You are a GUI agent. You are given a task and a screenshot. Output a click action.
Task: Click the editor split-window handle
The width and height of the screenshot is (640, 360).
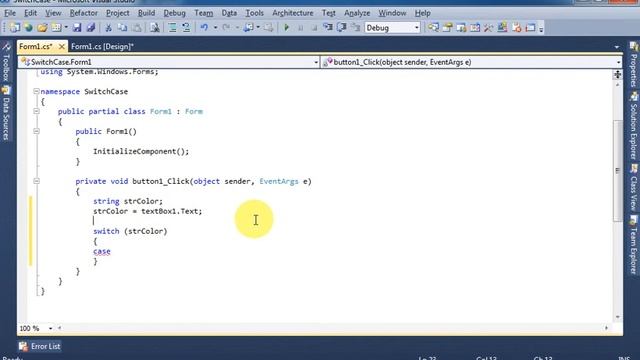pos(618,74)
